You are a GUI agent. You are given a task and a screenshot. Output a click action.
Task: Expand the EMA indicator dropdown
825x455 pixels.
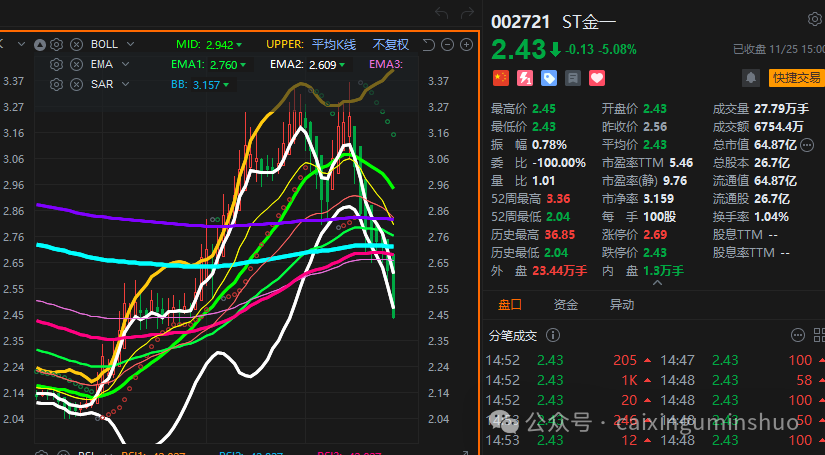point(123,64)
